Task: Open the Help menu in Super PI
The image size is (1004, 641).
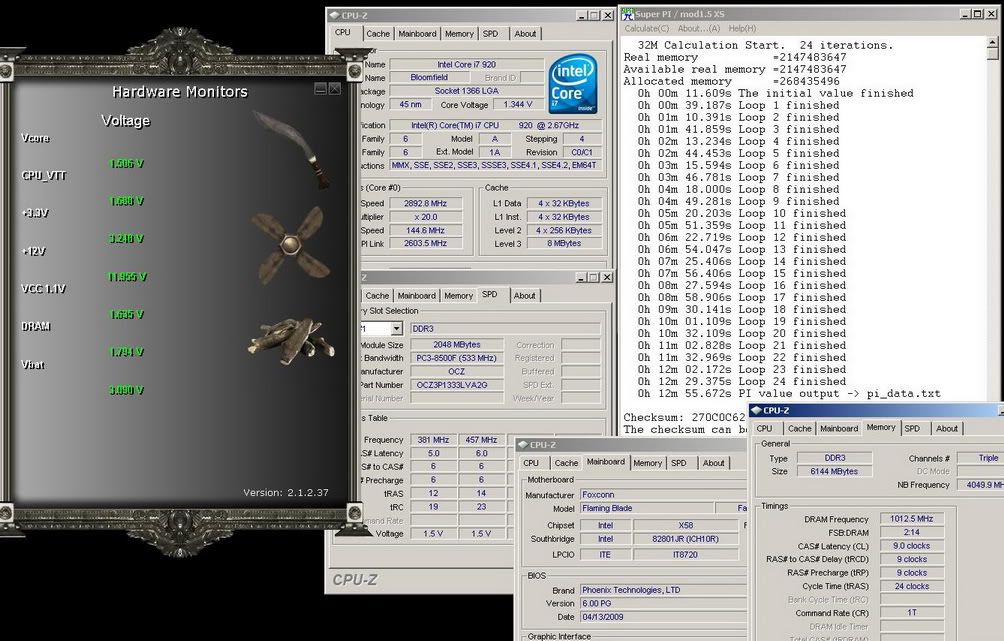Action: point(742,28)
